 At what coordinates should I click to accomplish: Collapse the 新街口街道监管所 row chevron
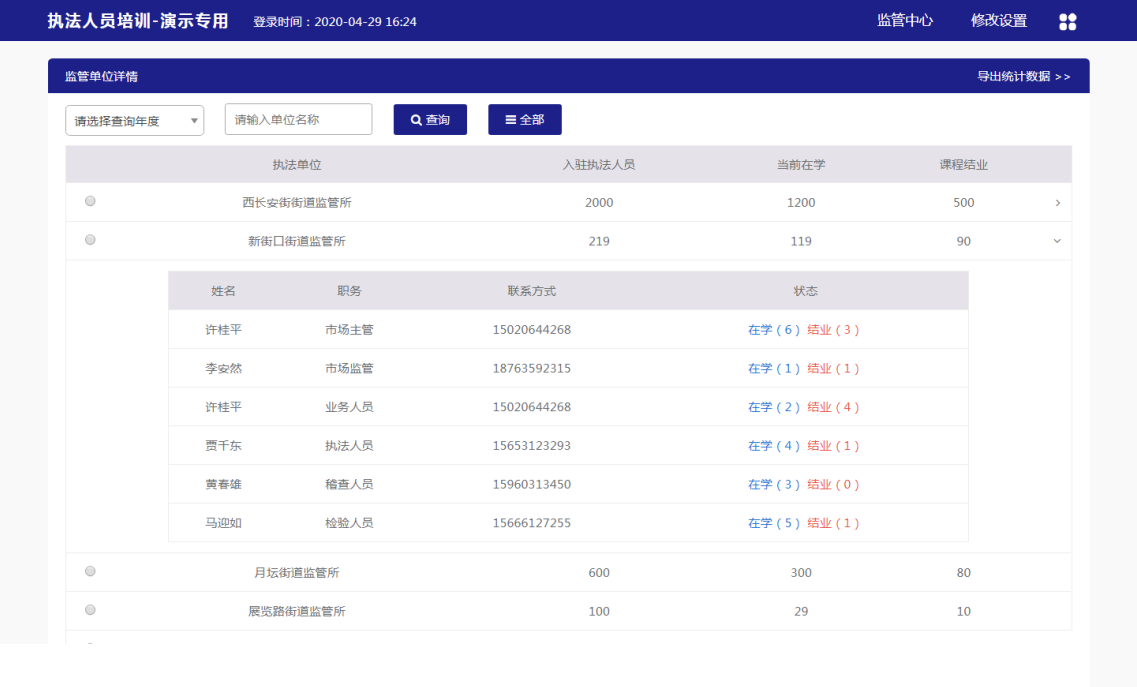tap(1057, 241)
